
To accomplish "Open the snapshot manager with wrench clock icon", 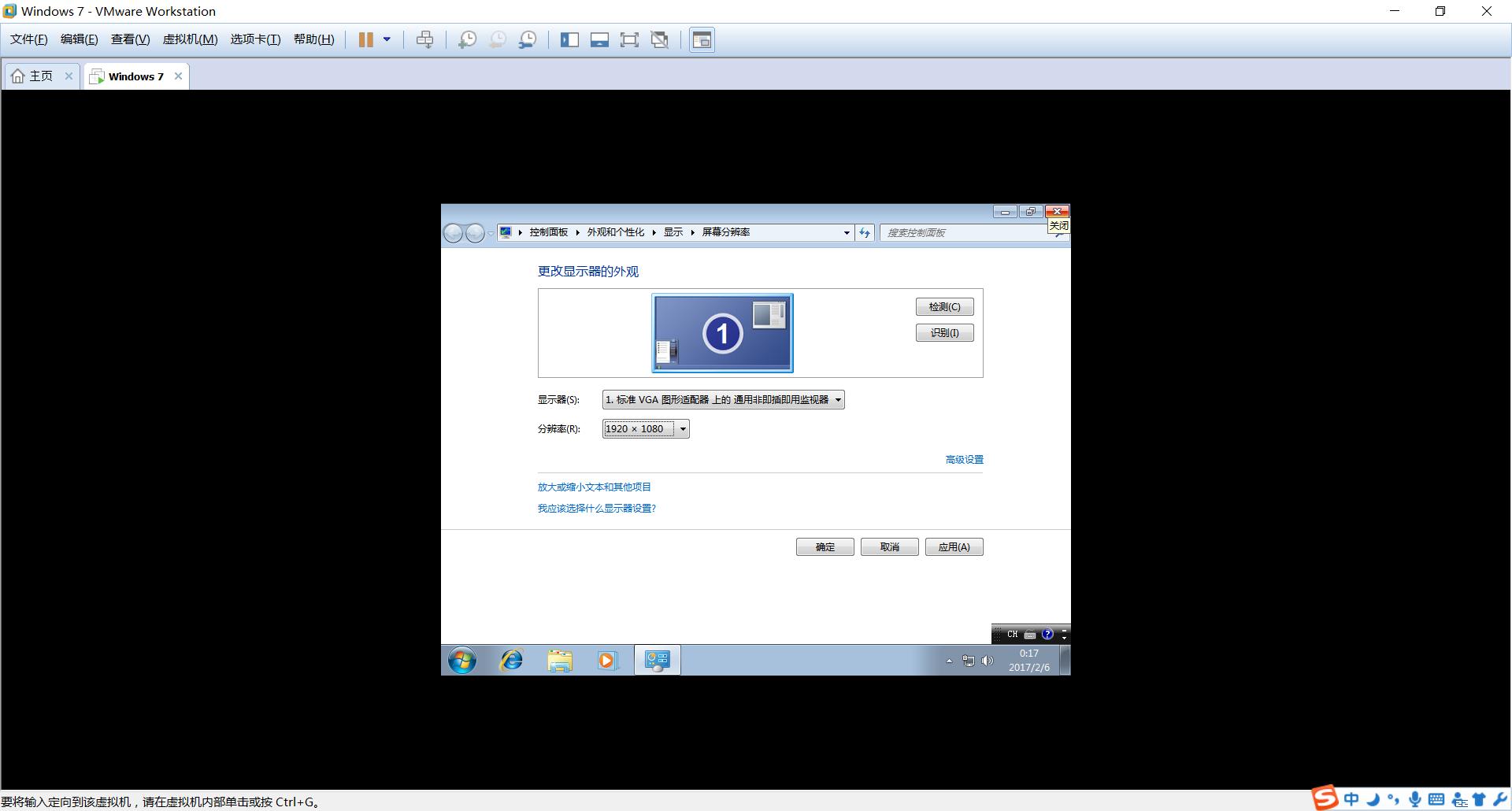I will point(528,39).
